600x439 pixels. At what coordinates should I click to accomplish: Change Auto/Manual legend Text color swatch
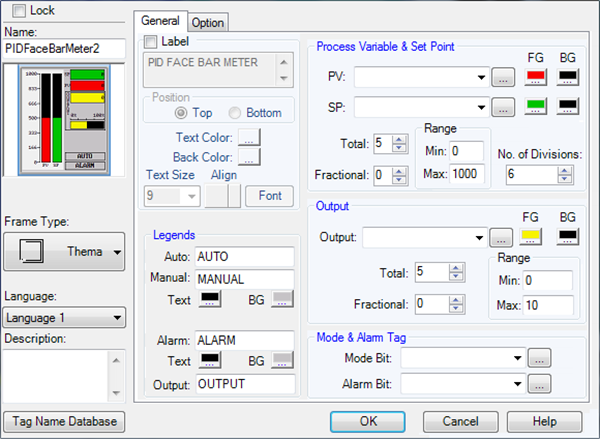coord(210,299)
